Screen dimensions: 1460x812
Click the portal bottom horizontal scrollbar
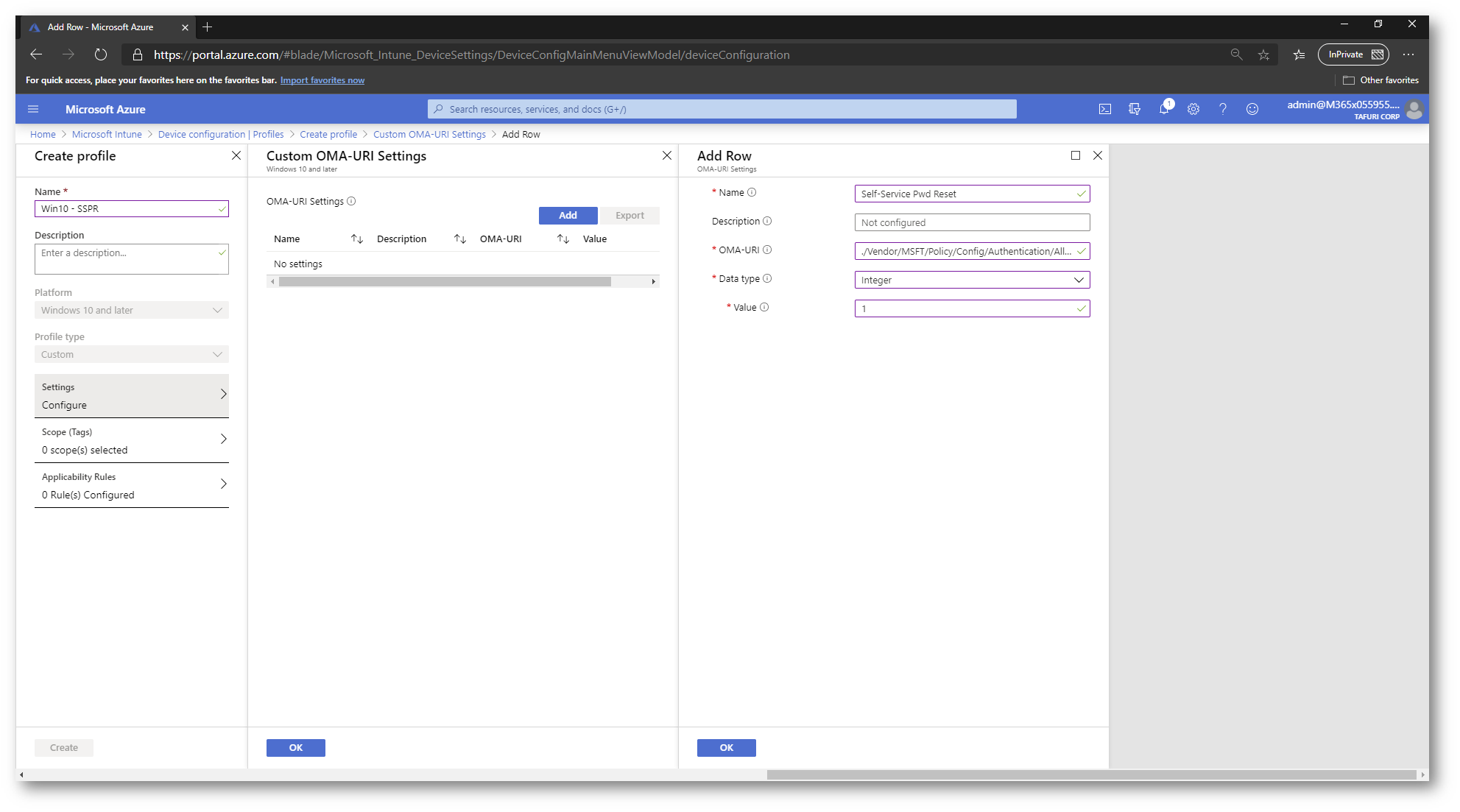click(x=1091, y=774)
